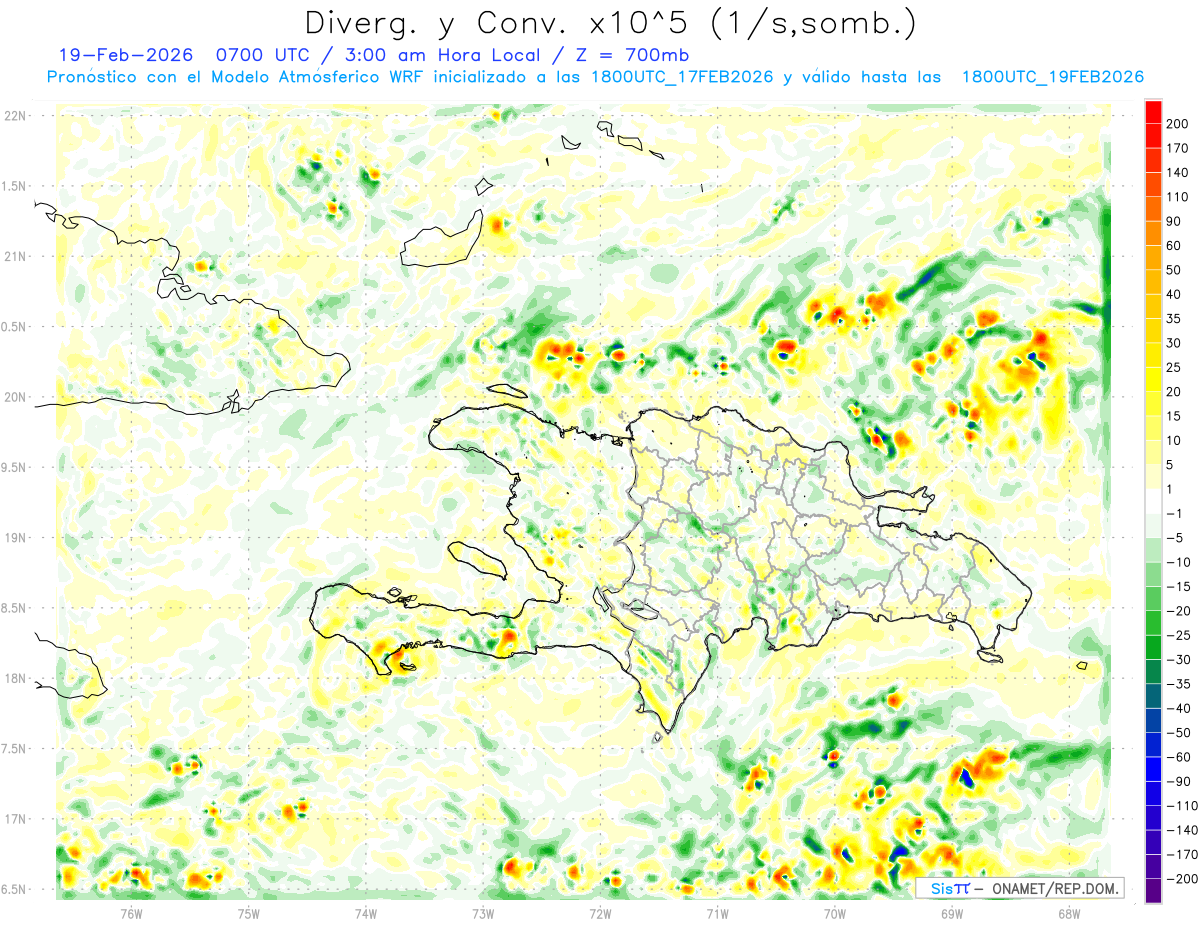The image size is (1200, 927).
Task: Click the '-50' value on the color scale
Action: click(x=1178, y=733)
